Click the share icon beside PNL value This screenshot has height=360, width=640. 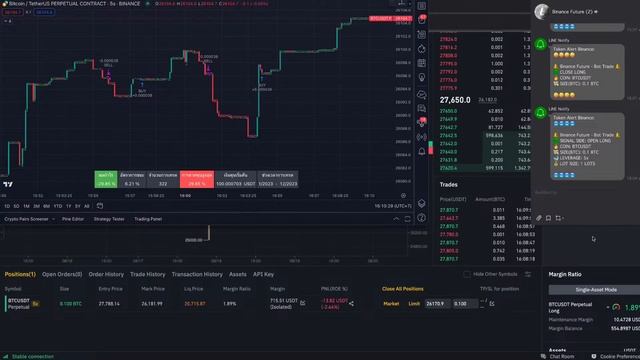coord(351,304)
